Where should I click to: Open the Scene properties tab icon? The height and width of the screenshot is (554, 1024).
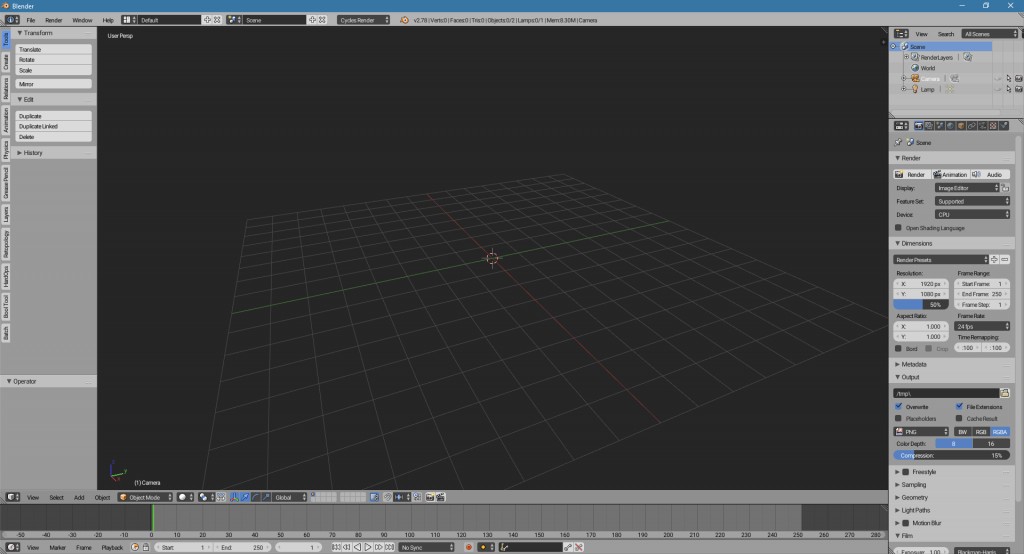tap(940, 125)
